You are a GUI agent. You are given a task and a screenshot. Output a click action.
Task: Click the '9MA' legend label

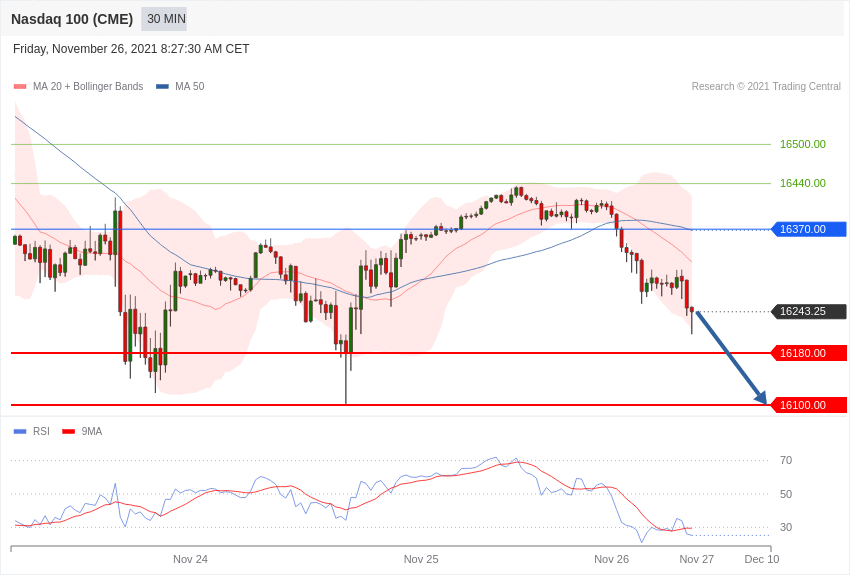coord(92,432)
